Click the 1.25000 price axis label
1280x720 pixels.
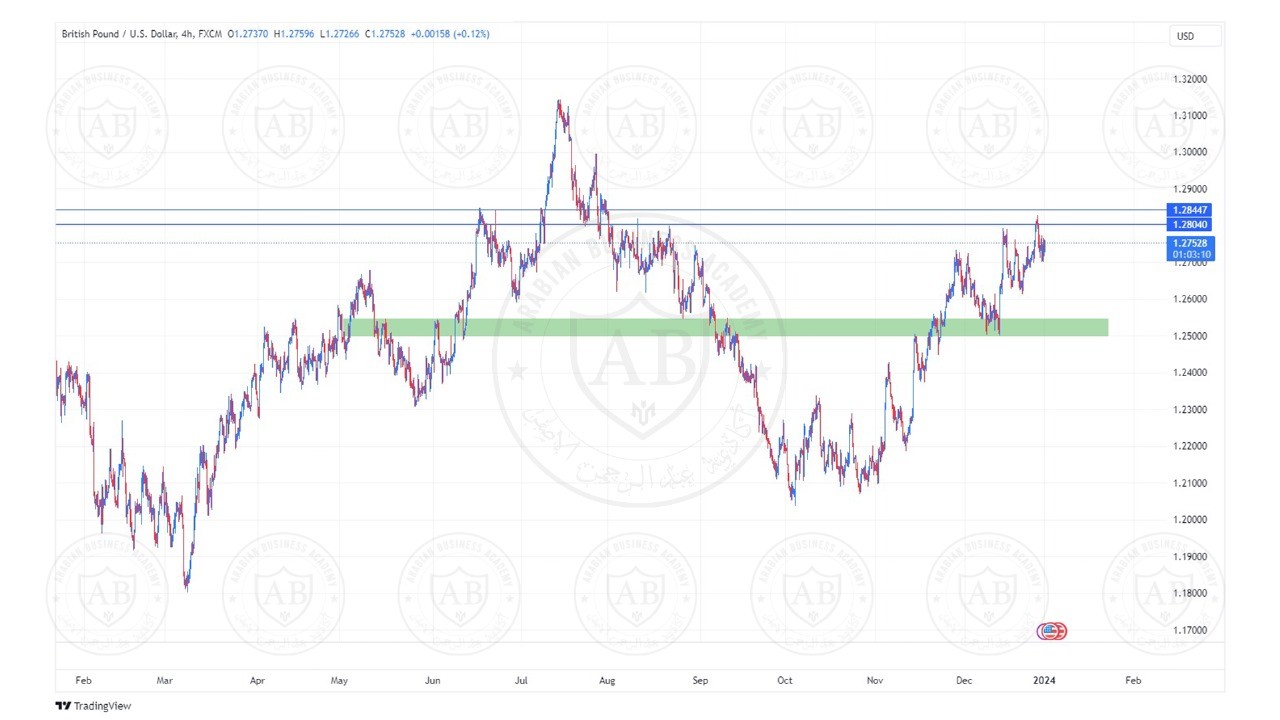pyautogui.click(x=1189, y=336)
